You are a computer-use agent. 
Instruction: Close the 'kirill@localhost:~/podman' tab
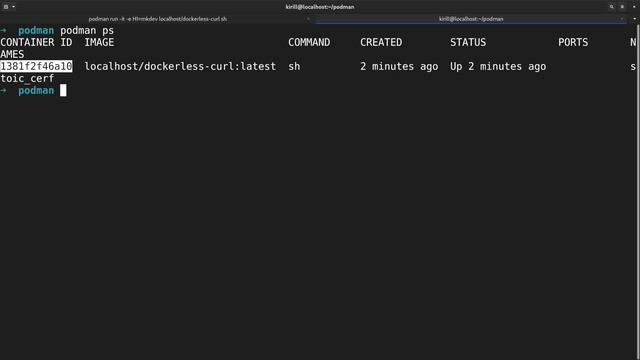pos(622,19)
